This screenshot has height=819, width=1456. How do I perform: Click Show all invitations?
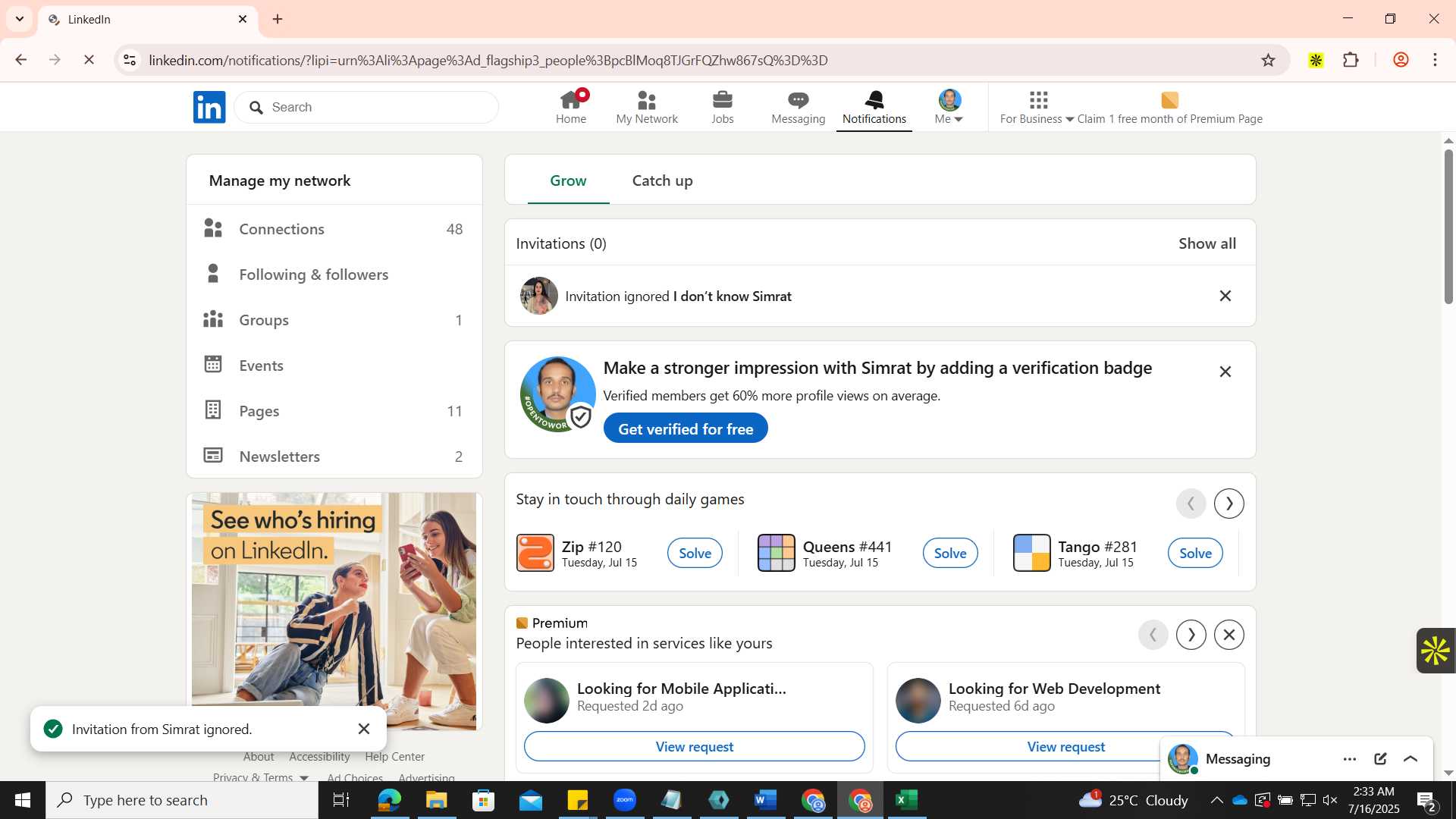tap(1207, 243)
